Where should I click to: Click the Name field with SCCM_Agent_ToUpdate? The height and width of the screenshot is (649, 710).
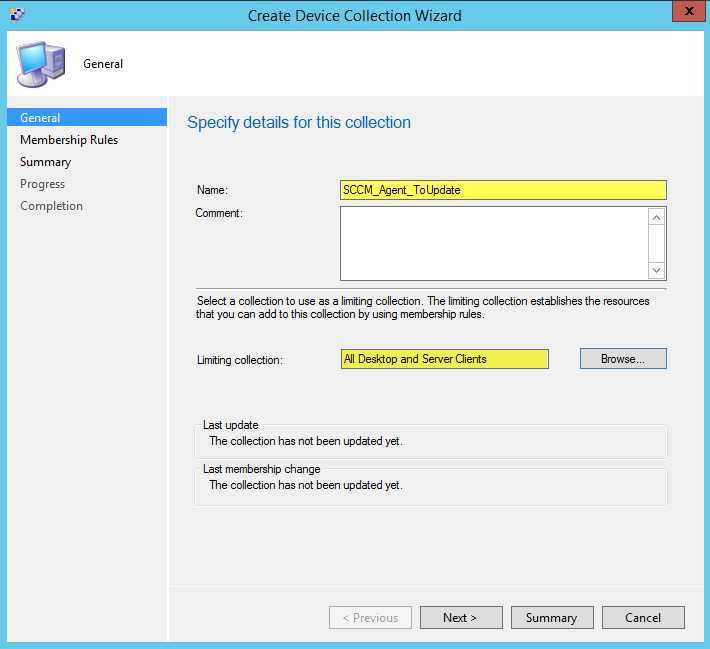(503, 190)
